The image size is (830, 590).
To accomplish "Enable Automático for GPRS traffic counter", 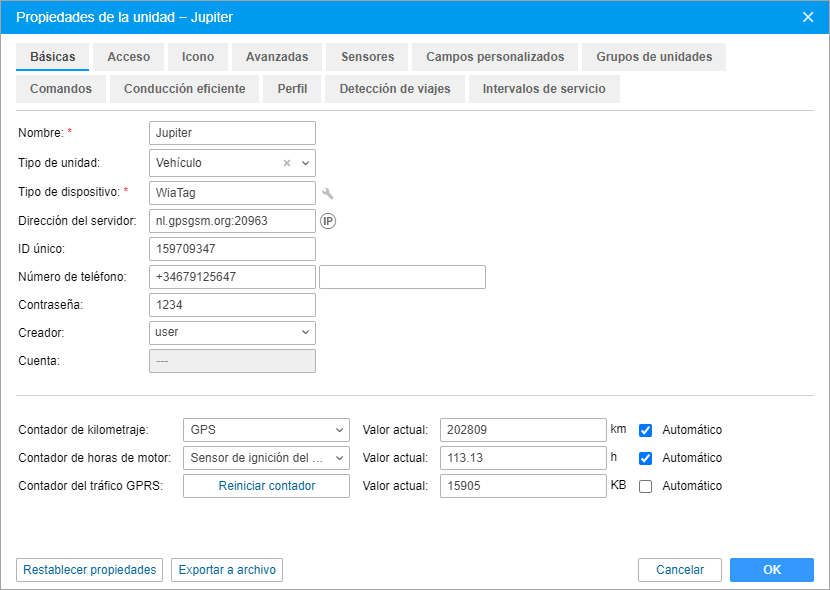I will (646, 486).
